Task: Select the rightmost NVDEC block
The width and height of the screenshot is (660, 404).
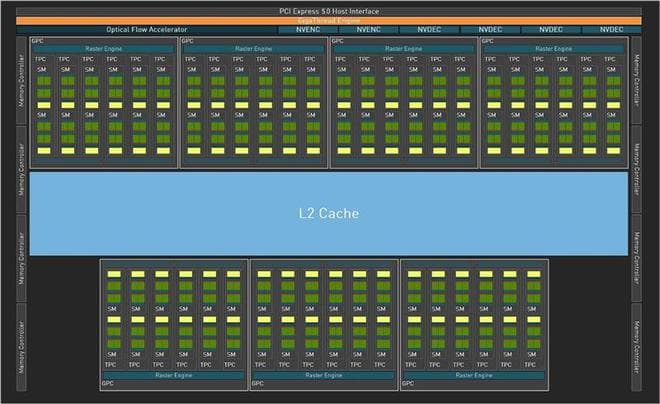Action: click(611, 30)
